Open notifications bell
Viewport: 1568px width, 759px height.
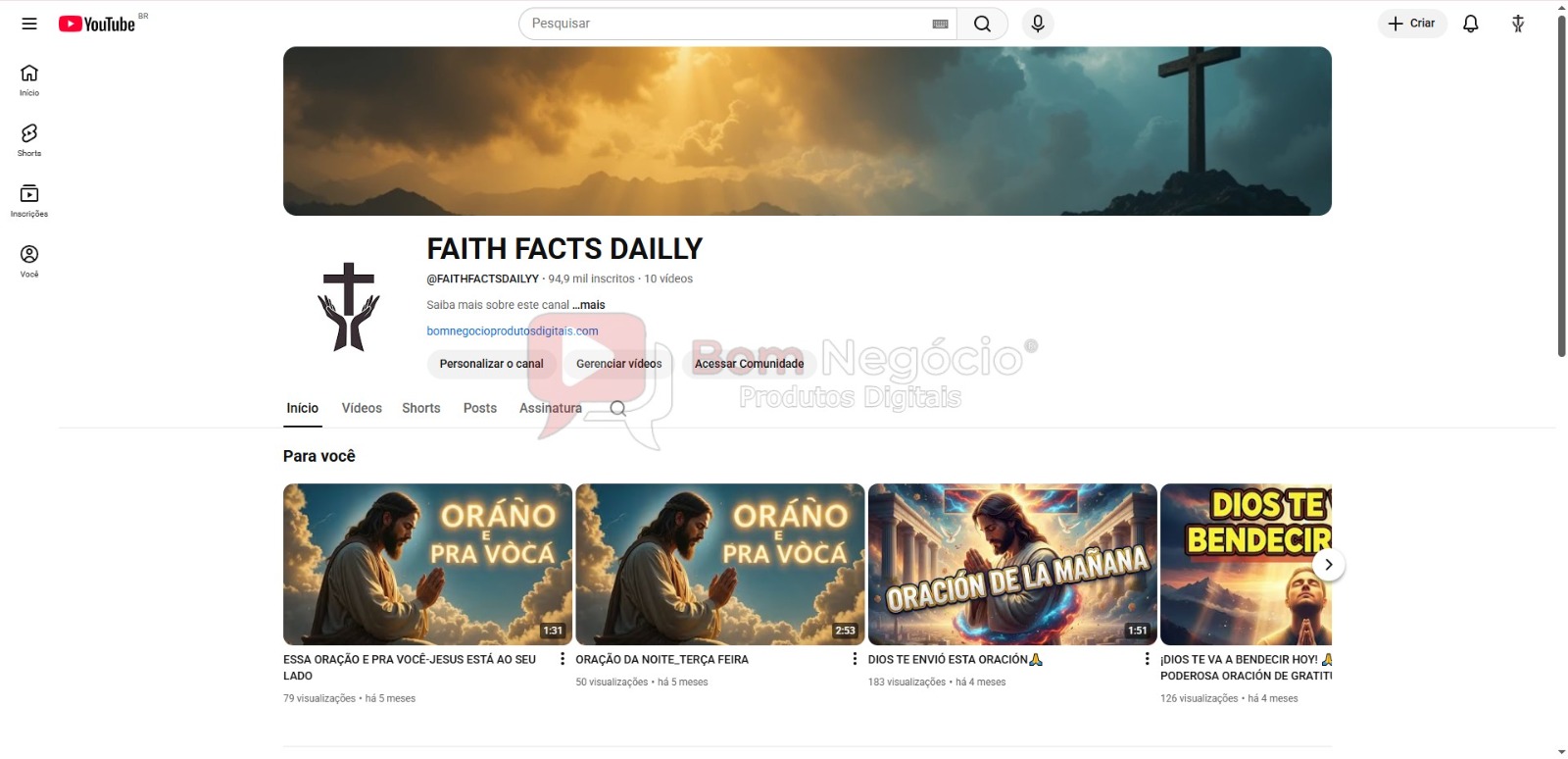click(1470, 24)
